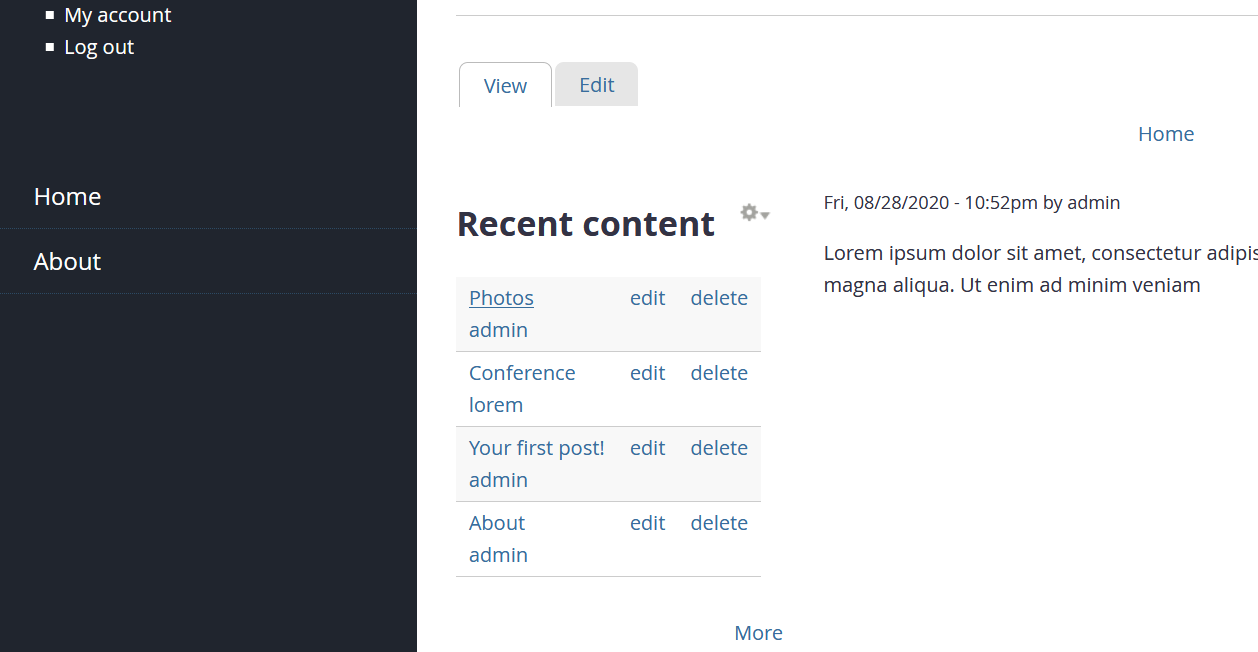Edit "Your first post!"
Screen dimensions: 1258x652
pos(647,447)
